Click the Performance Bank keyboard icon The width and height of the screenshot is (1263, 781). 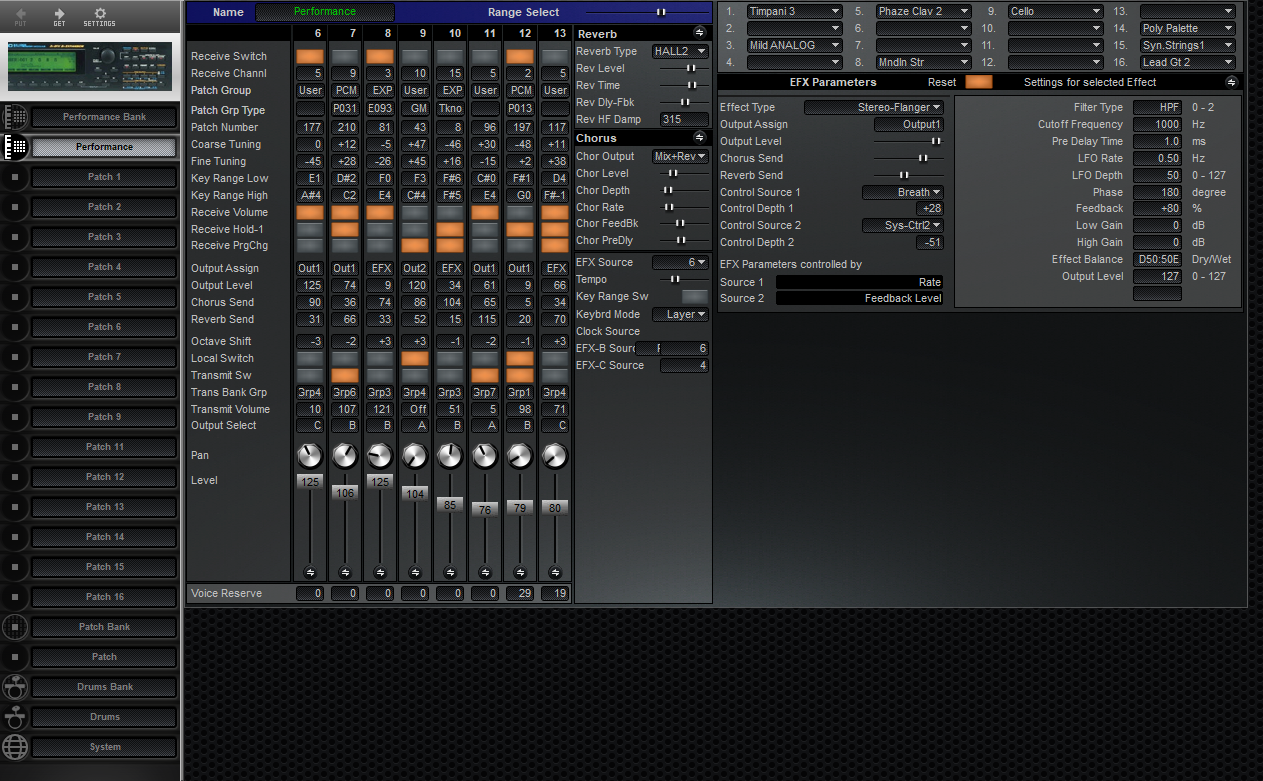coord(15,117)
